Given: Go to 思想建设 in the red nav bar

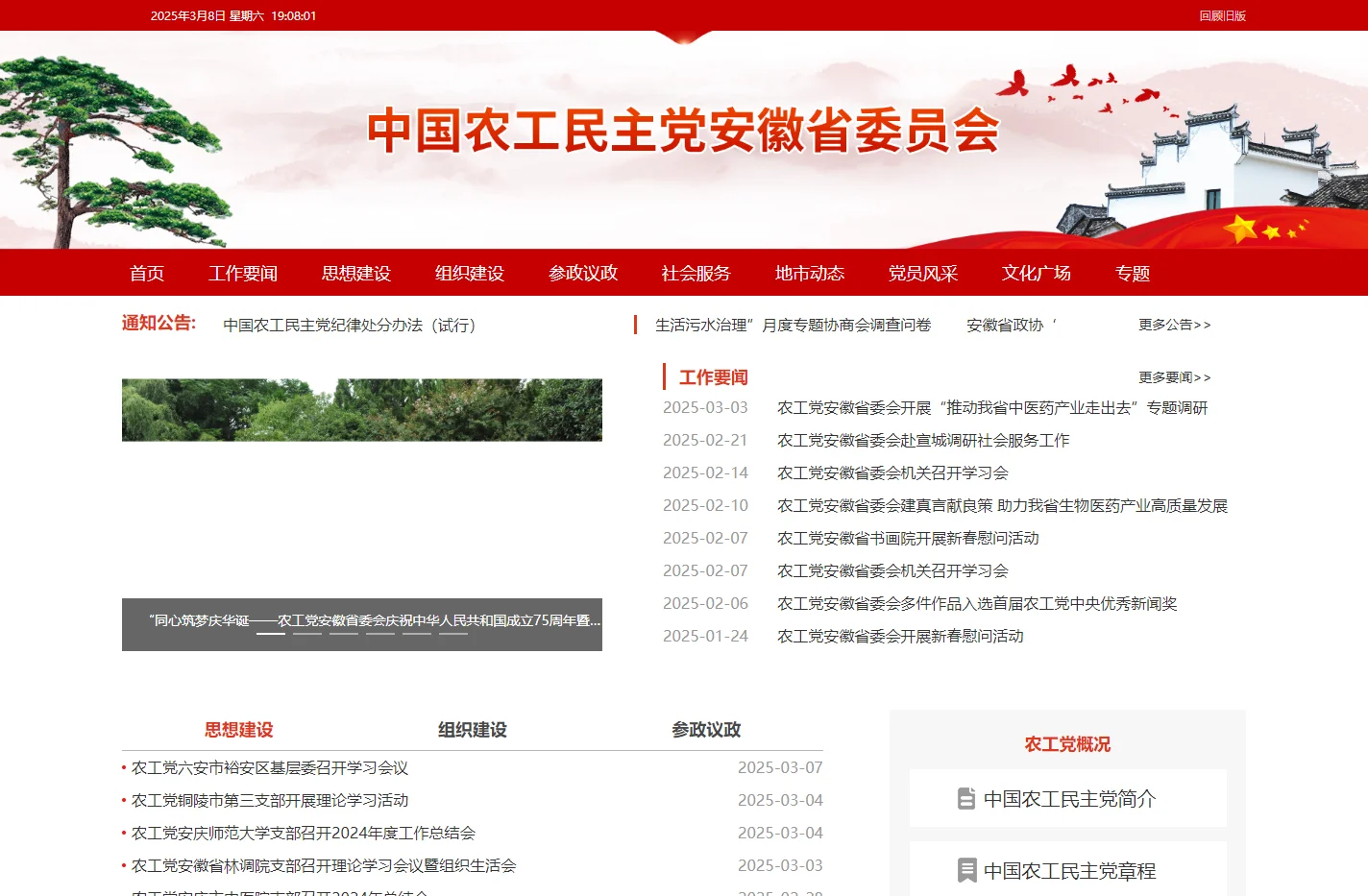Looking at the screenshot, I should [356, 274].
